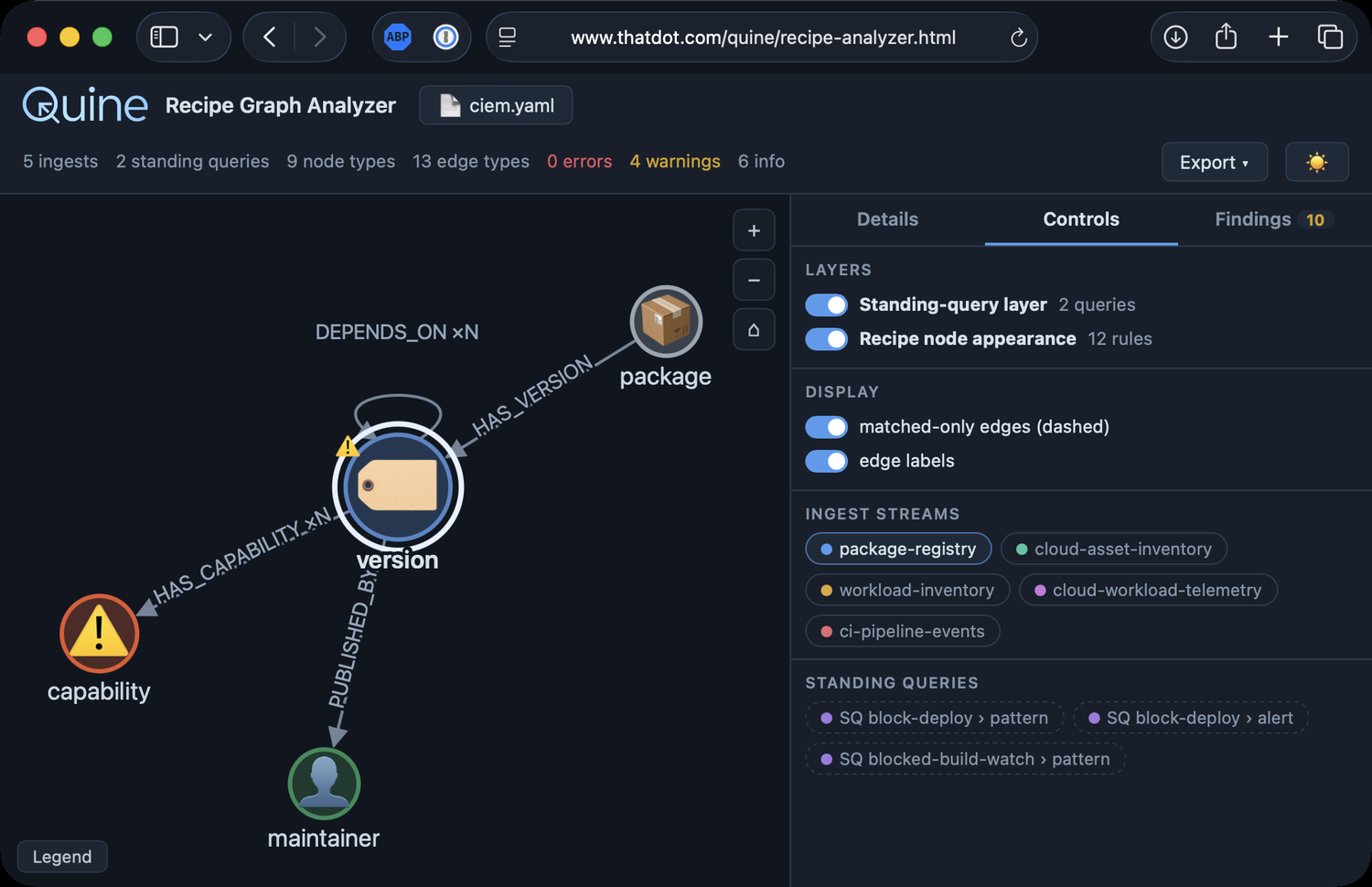Image resolution: width=1372 pixels, height=887 pixels.
Task: Zoom out the graph with minus button
Action: tap(754, 280)
